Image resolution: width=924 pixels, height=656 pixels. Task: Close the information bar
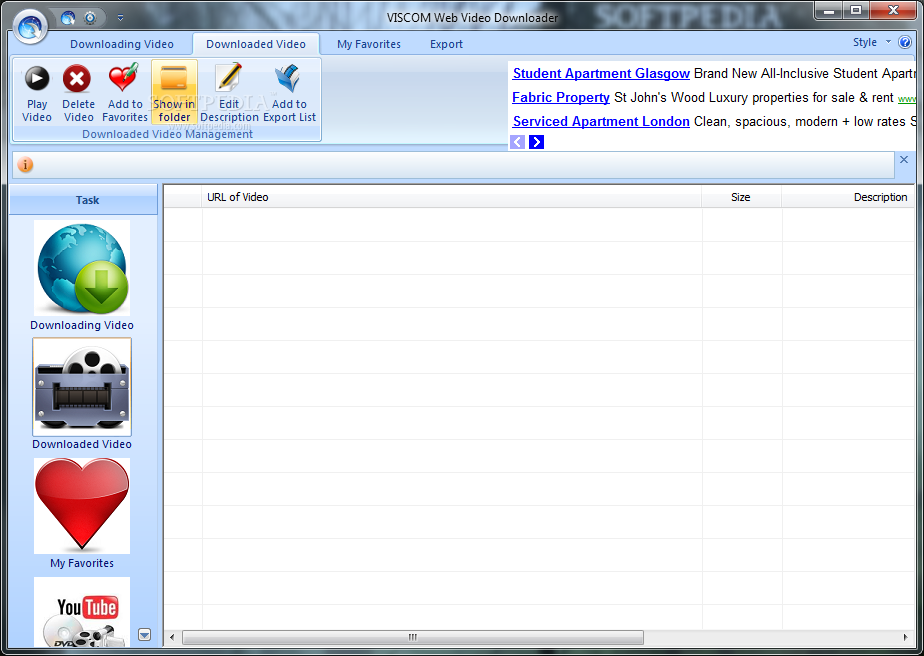904,159
